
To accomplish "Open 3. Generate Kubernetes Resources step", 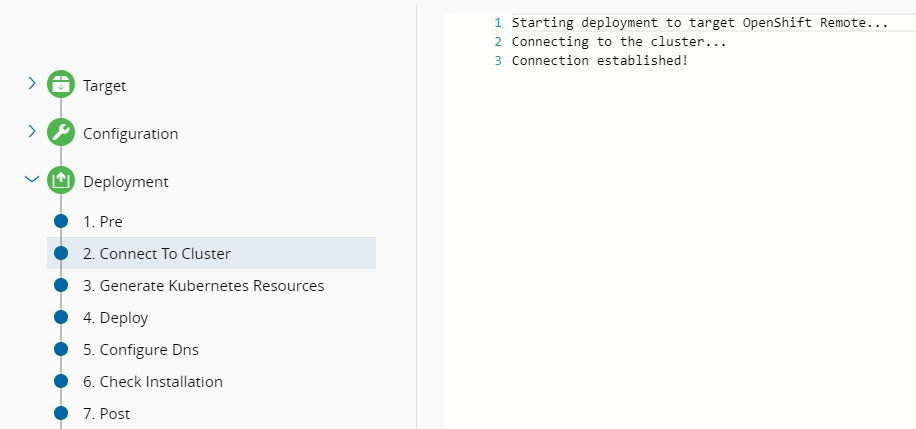I will pos(203,285).
